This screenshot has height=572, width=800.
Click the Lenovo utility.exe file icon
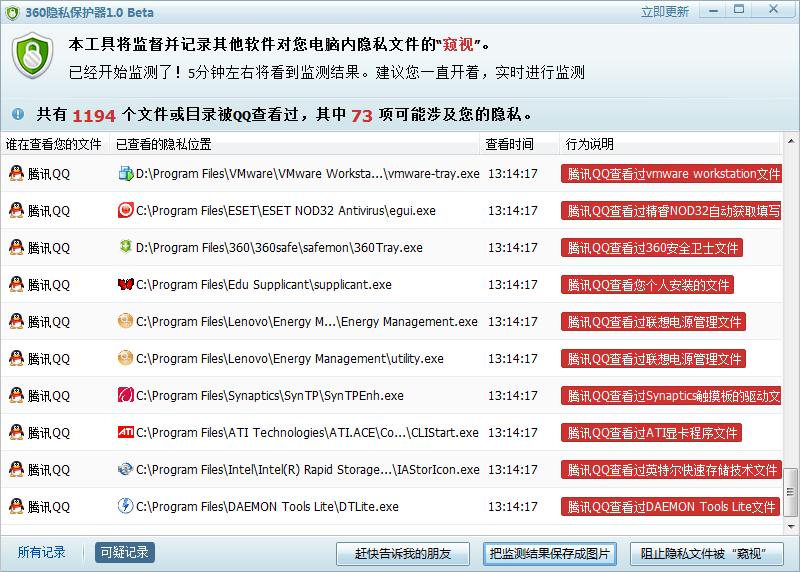[126, 358]
